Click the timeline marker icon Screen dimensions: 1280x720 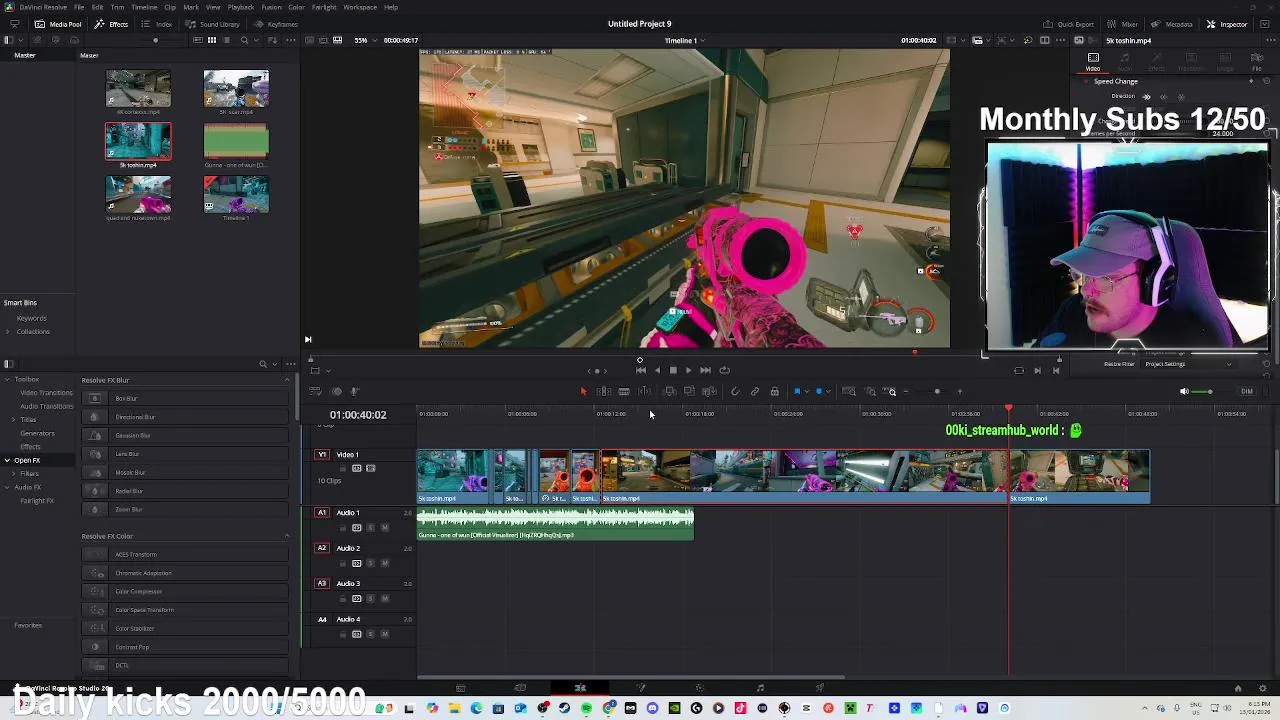click(819, 391)
